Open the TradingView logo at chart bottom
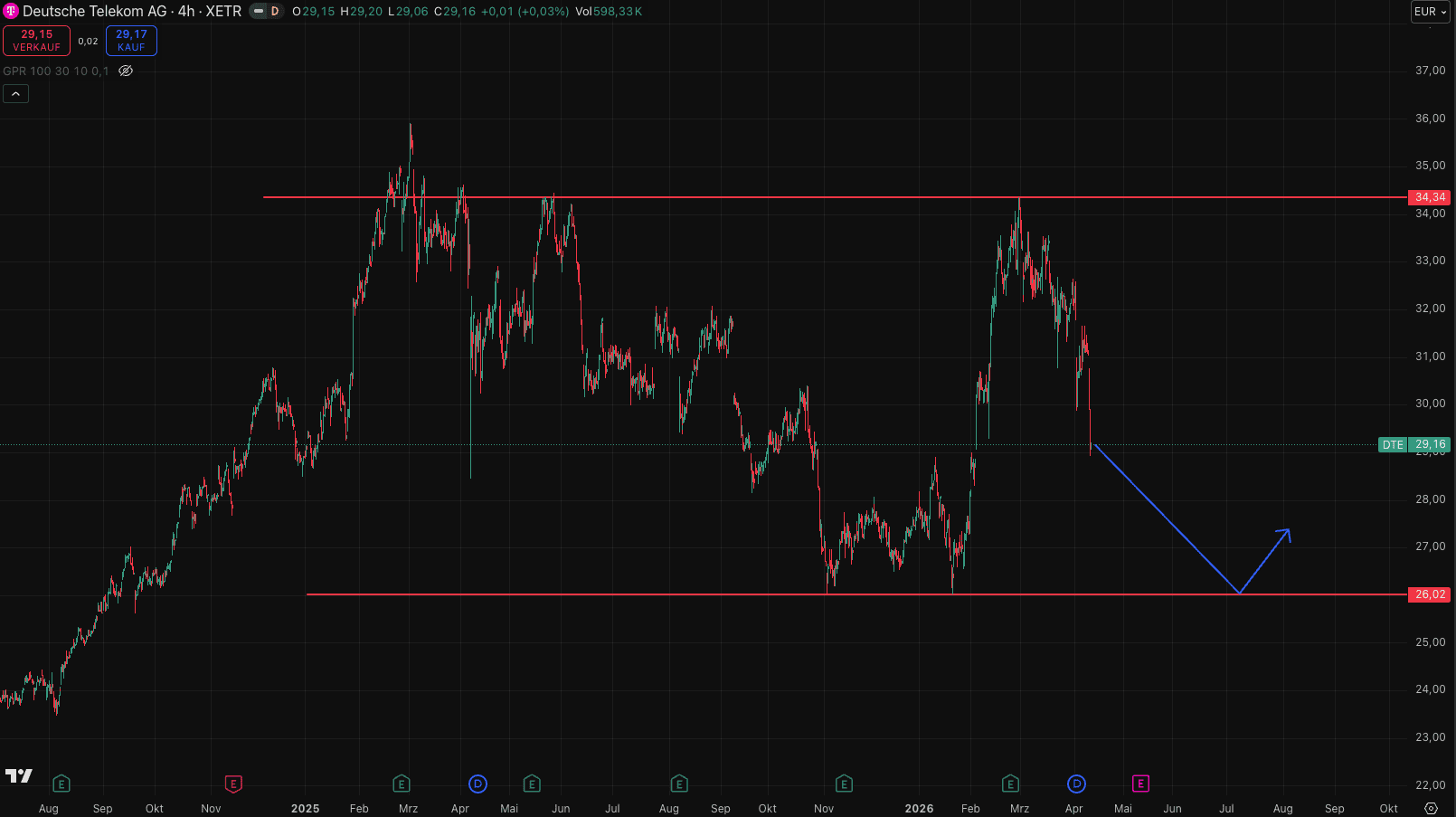Screen dimensions: 1456x817 coord(19,775)
